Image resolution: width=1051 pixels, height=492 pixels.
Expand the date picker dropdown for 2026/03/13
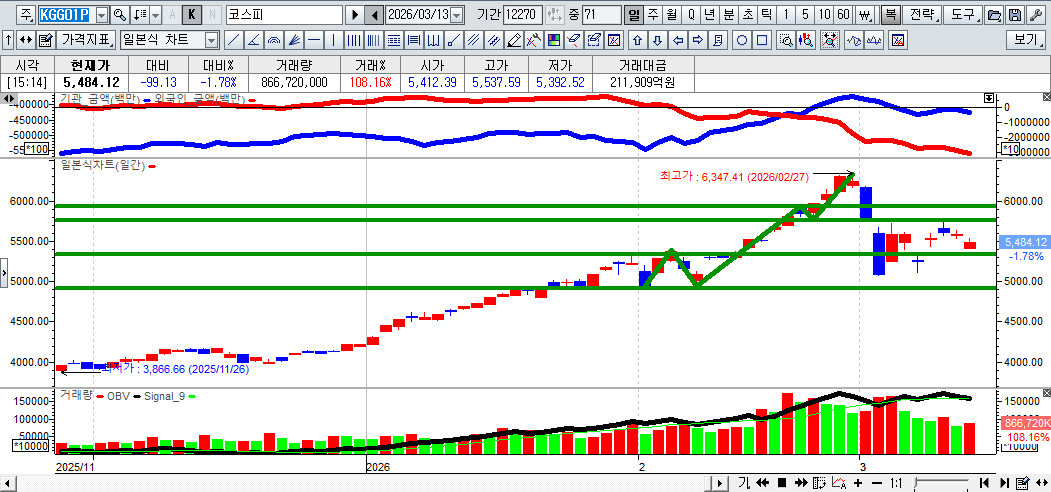[457, 15]
